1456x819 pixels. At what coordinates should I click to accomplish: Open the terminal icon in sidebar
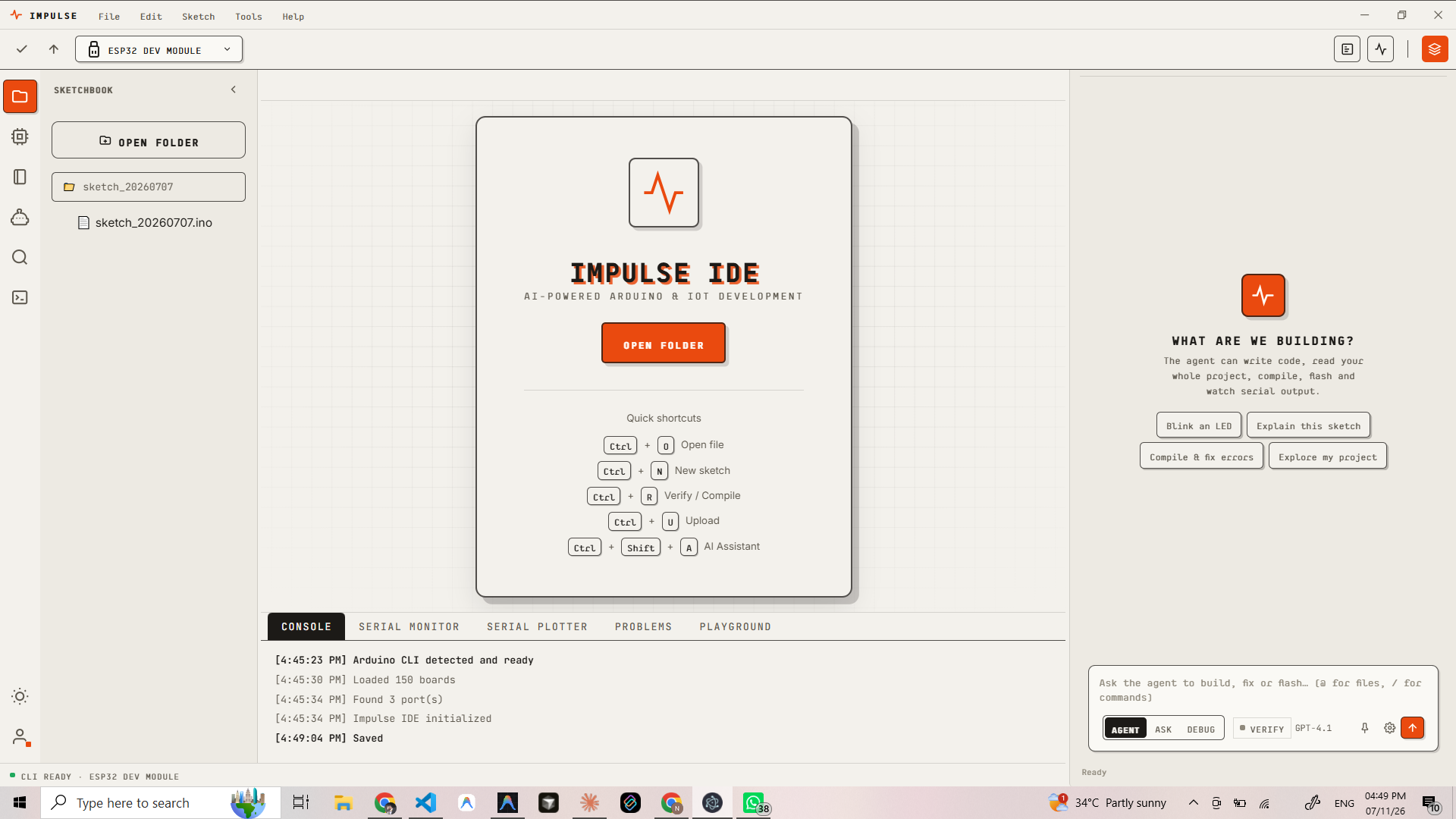click(x=20, y=297)
